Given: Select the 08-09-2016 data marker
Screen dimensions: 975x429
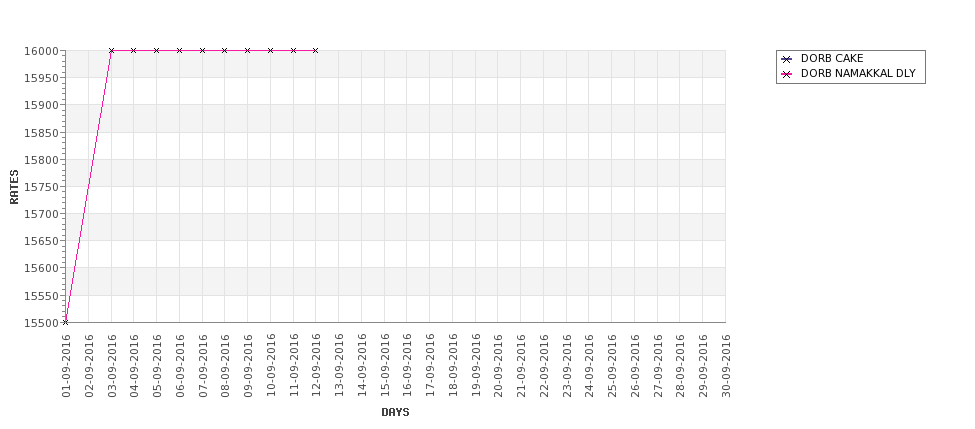Looking at the screenshot, I should tap(224, 50).
